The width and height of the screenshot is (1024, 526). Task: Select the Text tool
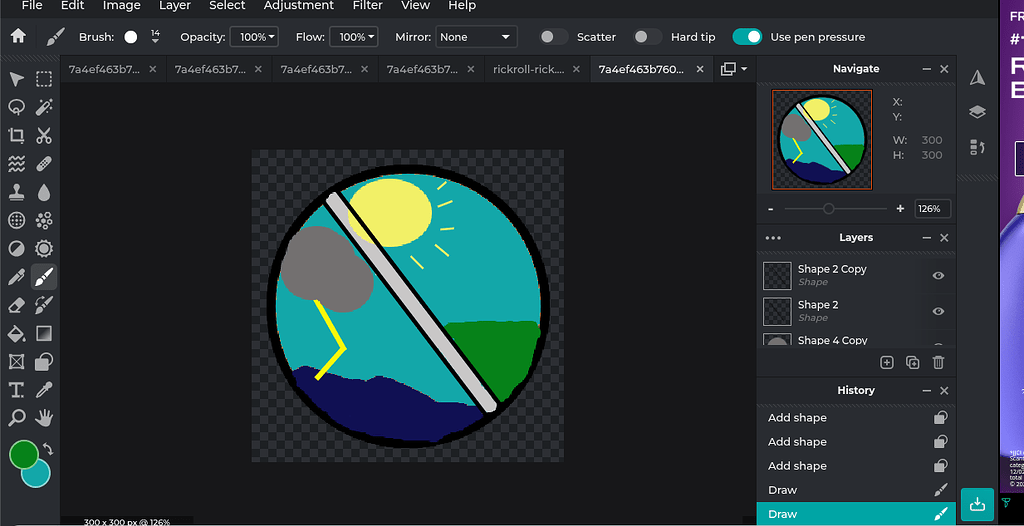(x=16, y=390)
